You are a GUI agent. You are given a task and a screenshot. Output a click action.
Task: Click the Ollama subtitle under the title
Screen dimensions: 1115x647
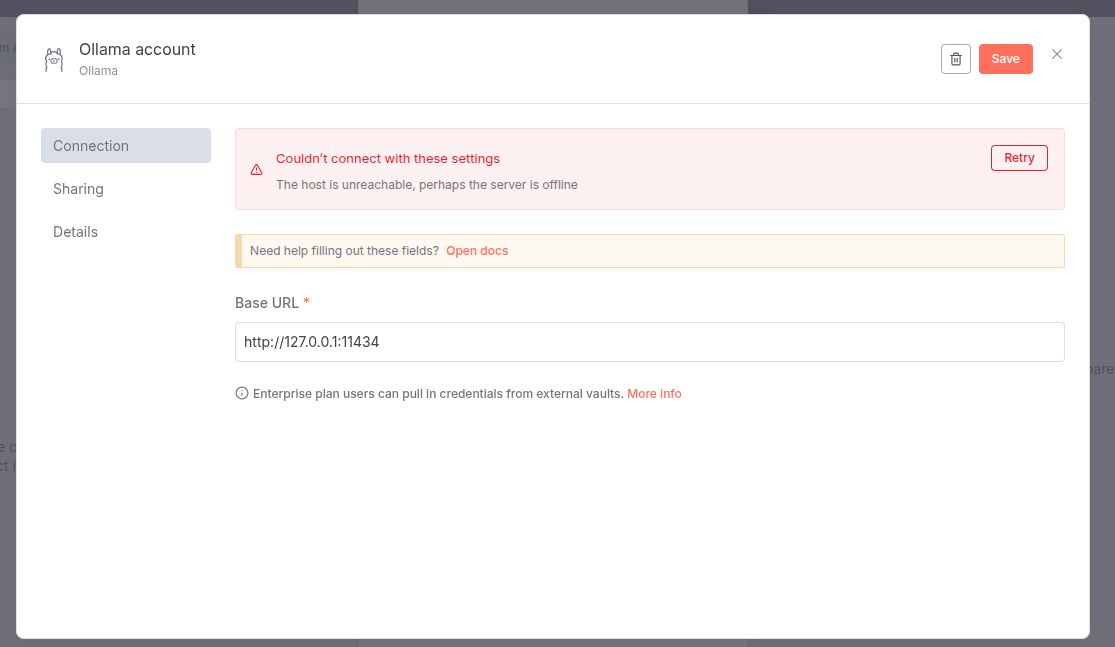[98, 71]
